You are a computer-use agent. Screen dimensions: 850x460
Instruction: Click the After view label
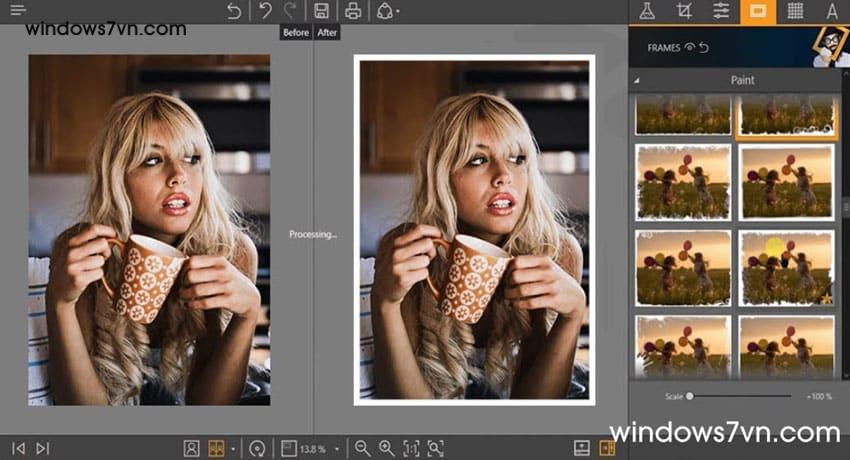tap(327, 33)
